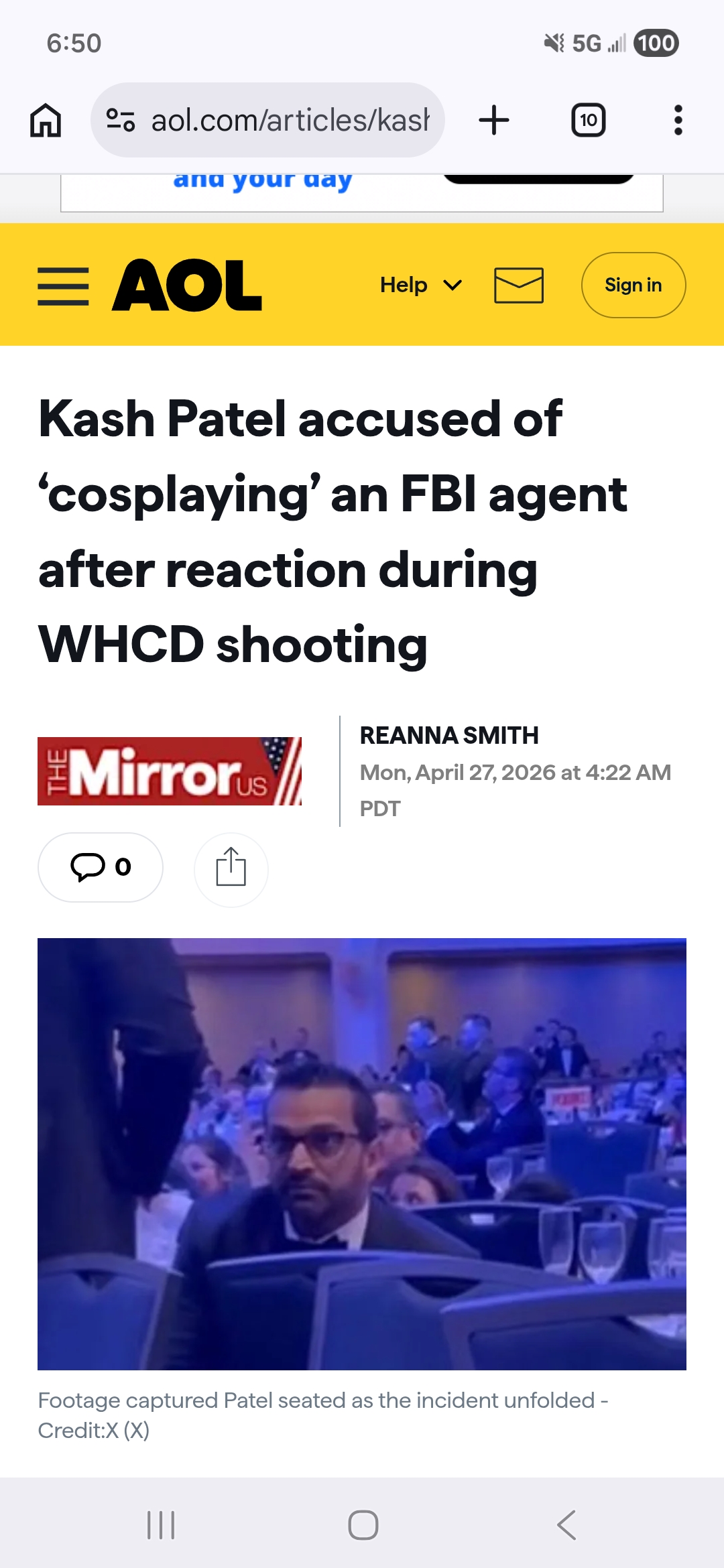Open The Mirror US publisher logo
The width and height of the screenshot is (724, 1568).
170,771
